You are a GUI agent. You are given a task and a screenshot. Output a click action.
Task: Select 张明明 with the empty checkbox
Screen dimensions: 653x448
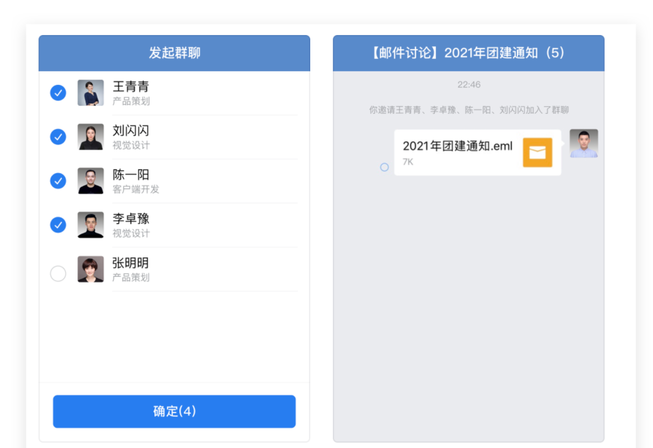[58, 273]
